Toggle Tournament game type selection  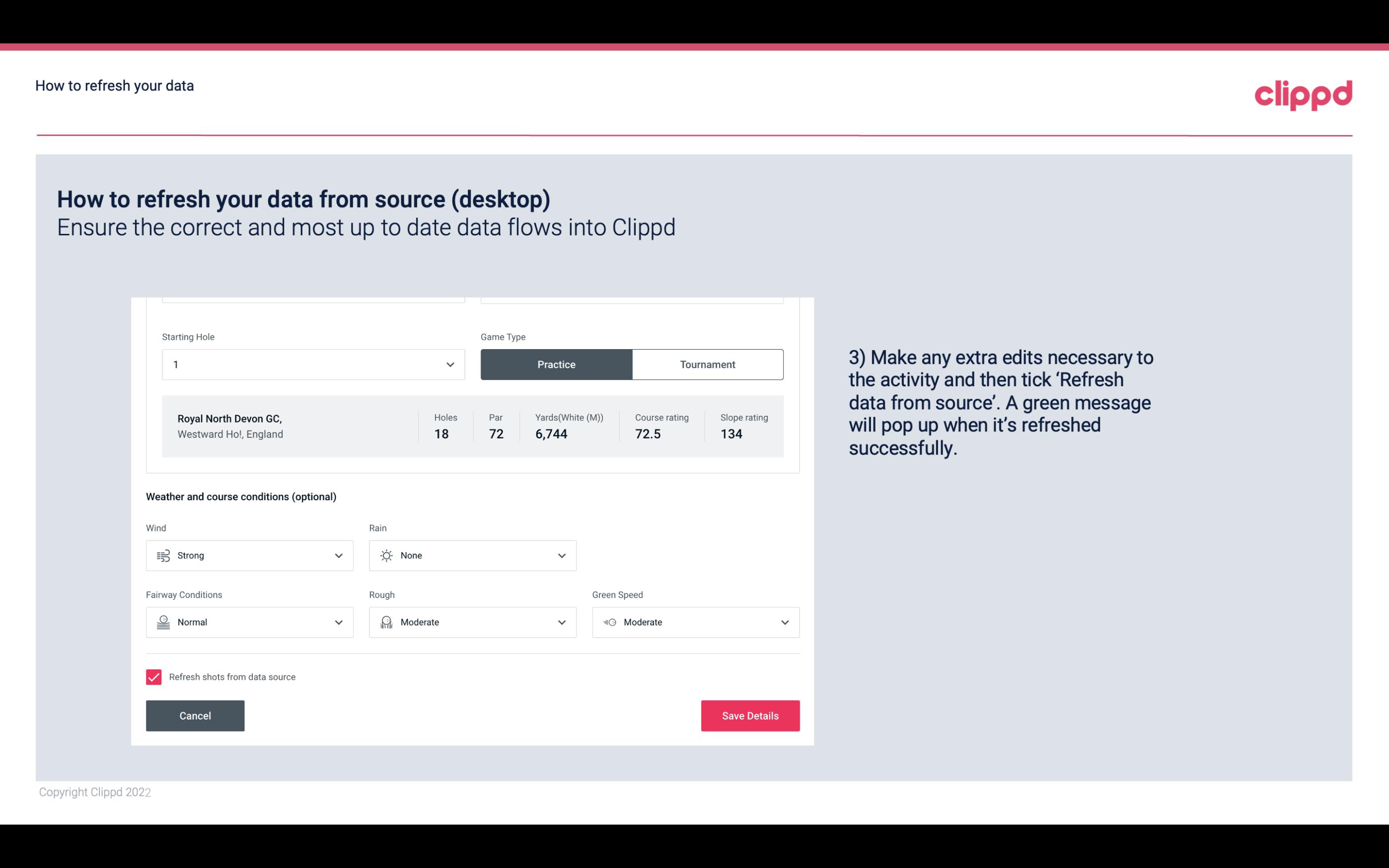(707, 364)
